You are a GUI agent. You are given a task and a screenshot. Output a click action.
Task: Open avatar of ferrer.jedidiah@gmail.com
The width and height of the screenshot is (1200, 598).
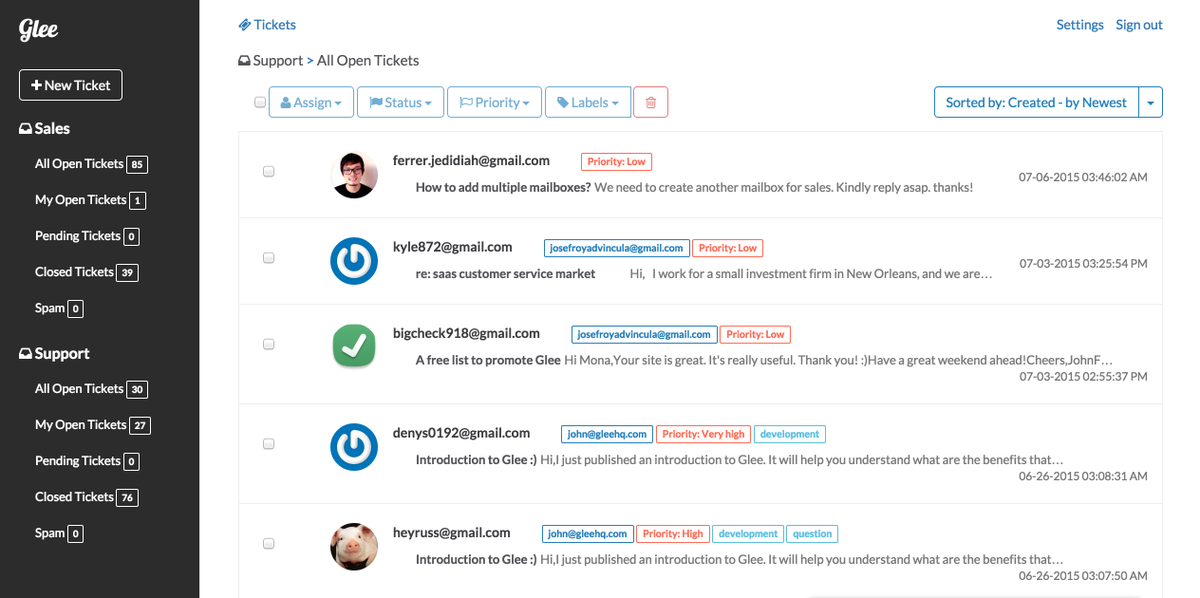point(354,175)
